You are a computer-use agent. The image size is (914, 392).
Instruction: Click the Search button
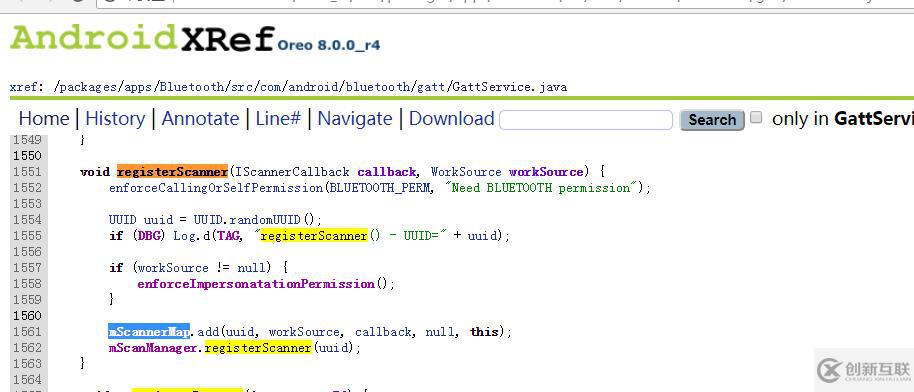pos(712,120)
